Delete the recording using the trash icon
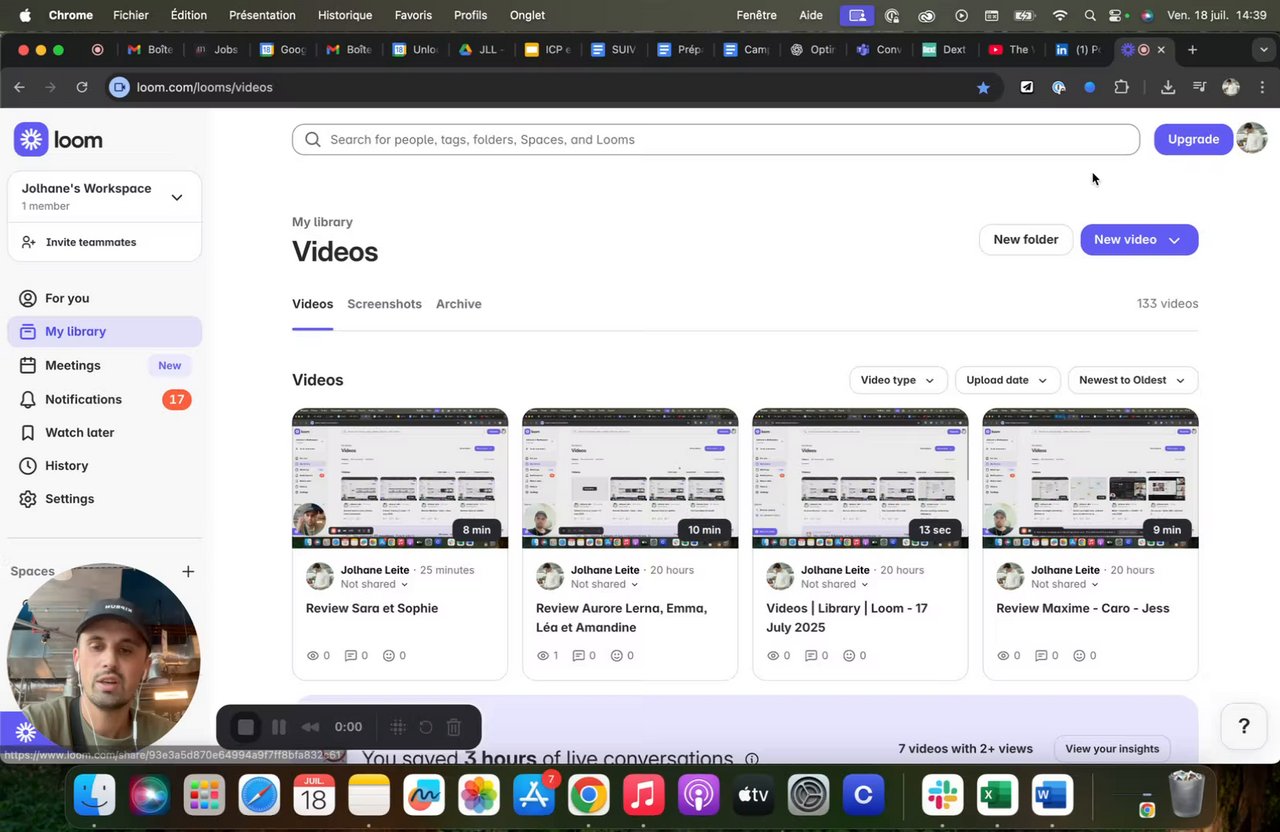1280x832 pixels. [x=454, y=727]
